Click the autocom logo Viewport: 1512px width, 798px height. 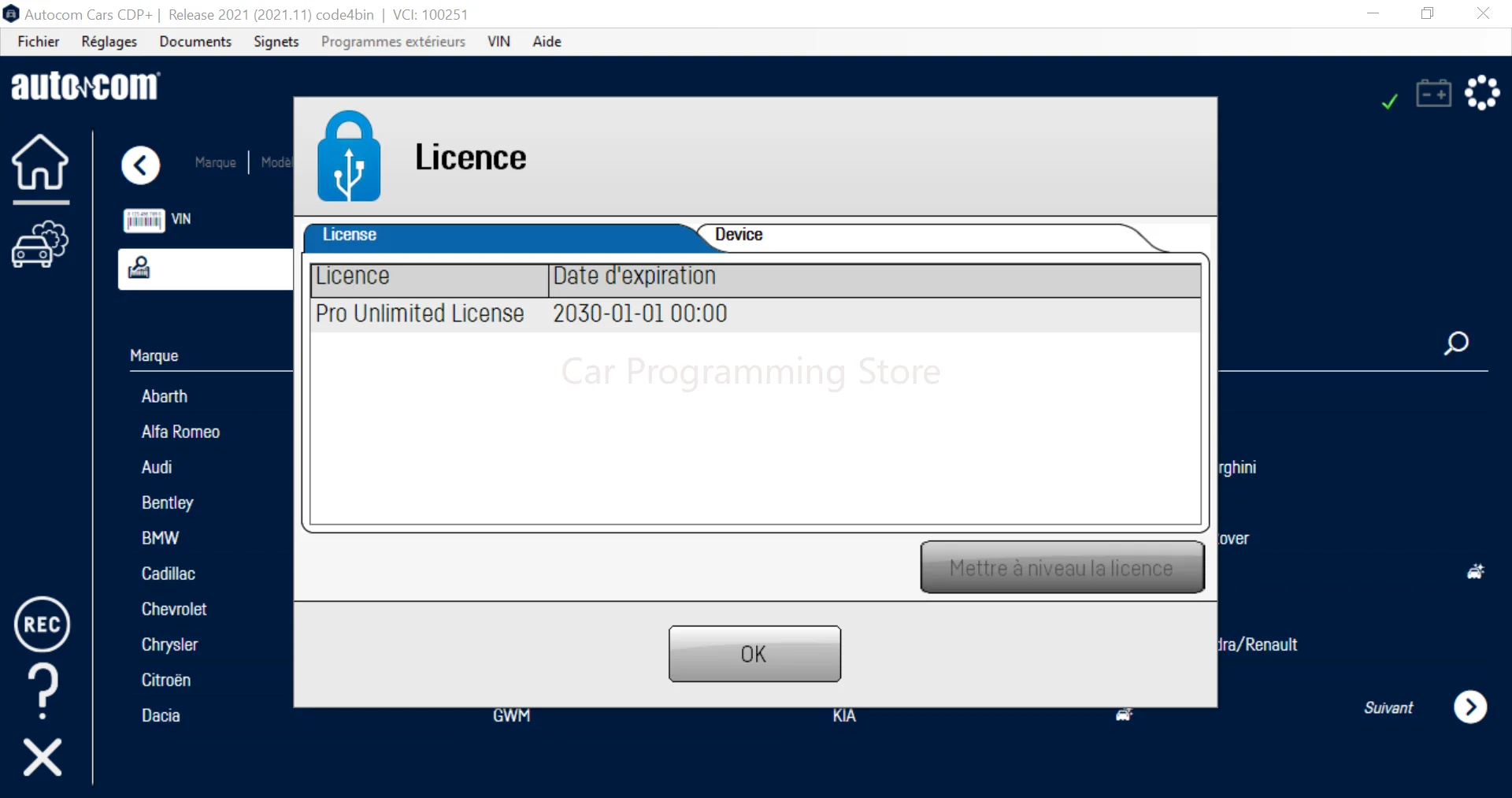[85, 86]
